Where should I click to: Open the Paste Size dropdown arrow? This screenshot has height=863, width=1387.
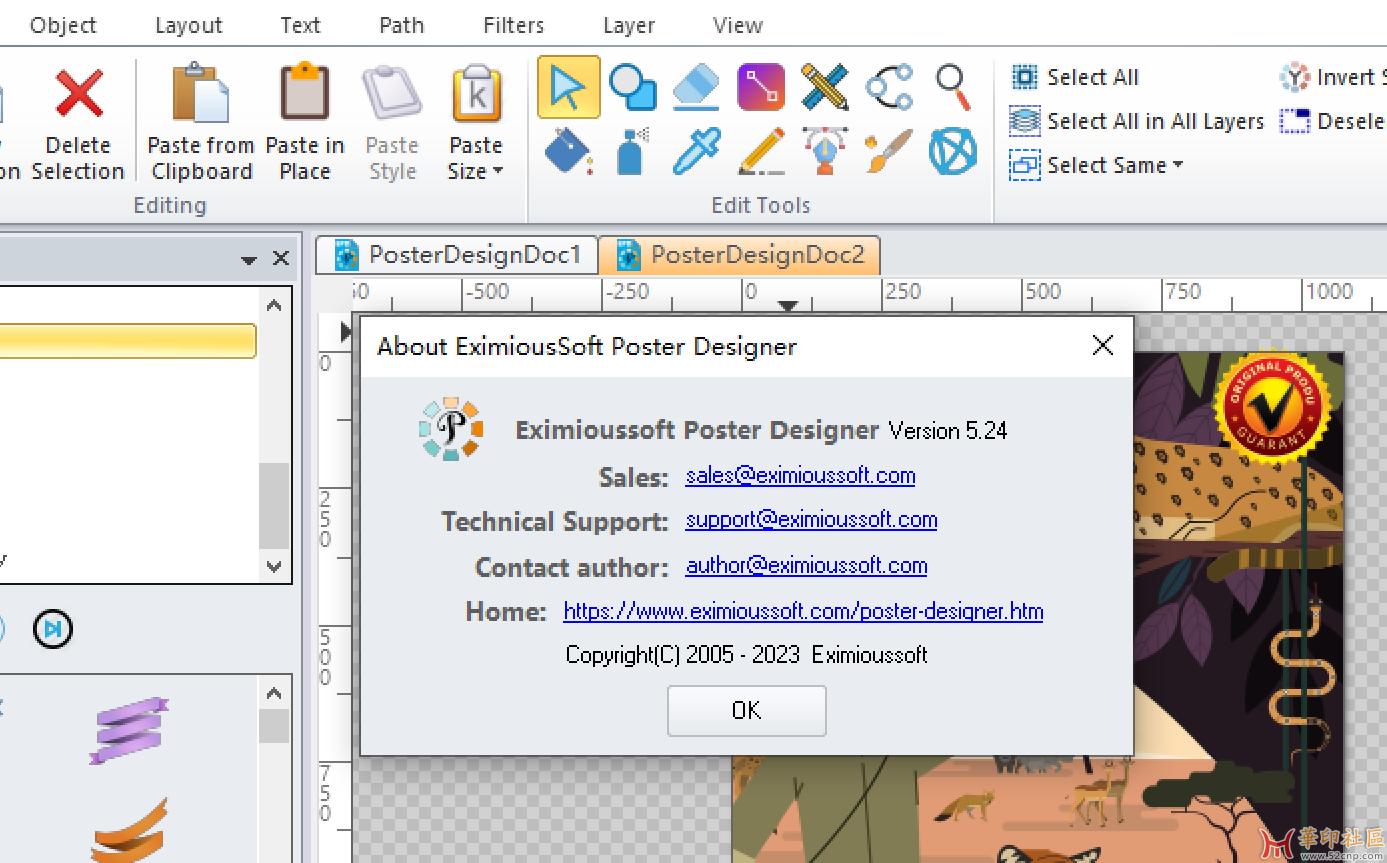tap(497, 171)
